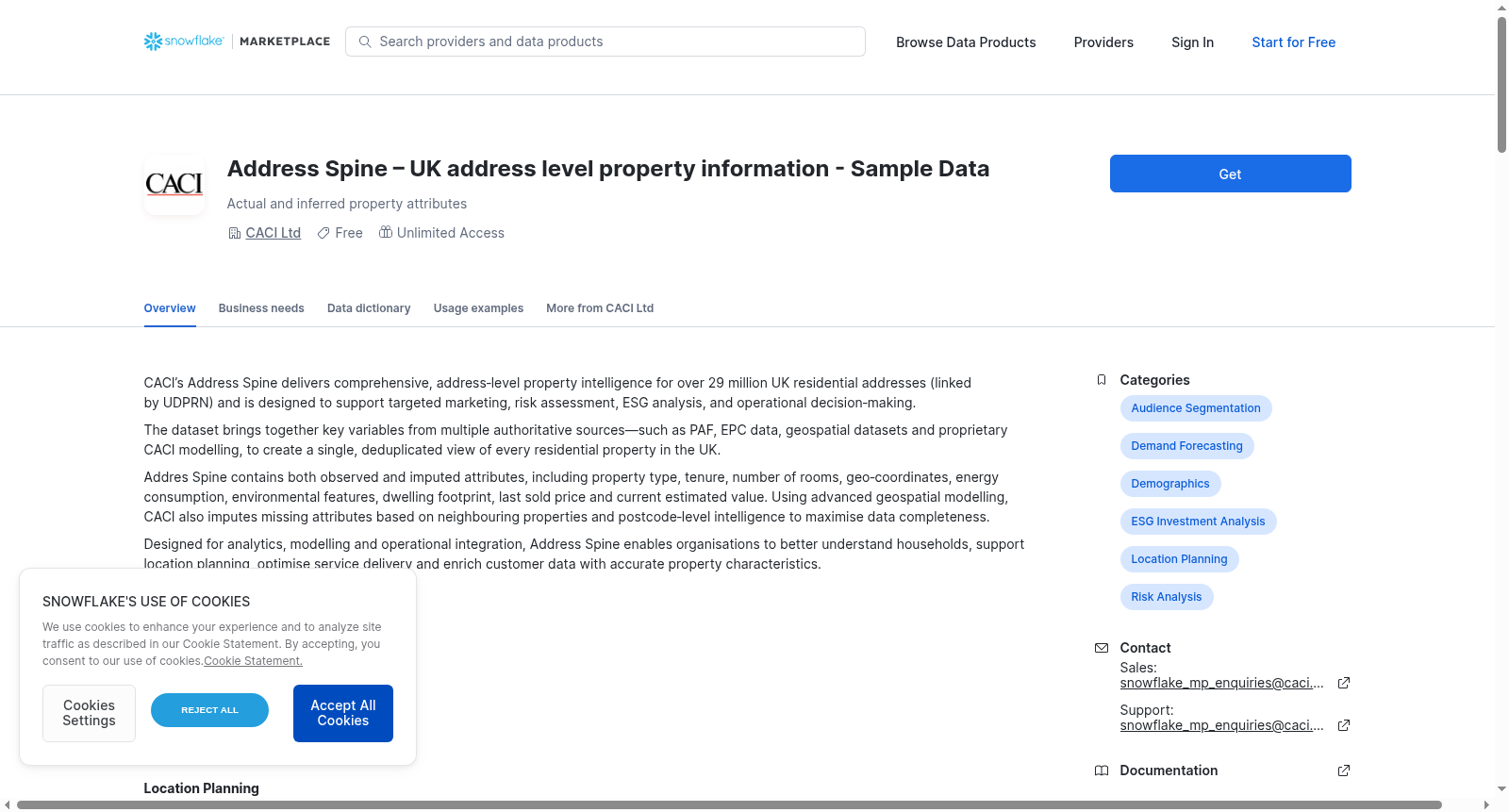
Task: Click Accept All Cookies button
Action: pyautogui.click(x=343, y=713)
